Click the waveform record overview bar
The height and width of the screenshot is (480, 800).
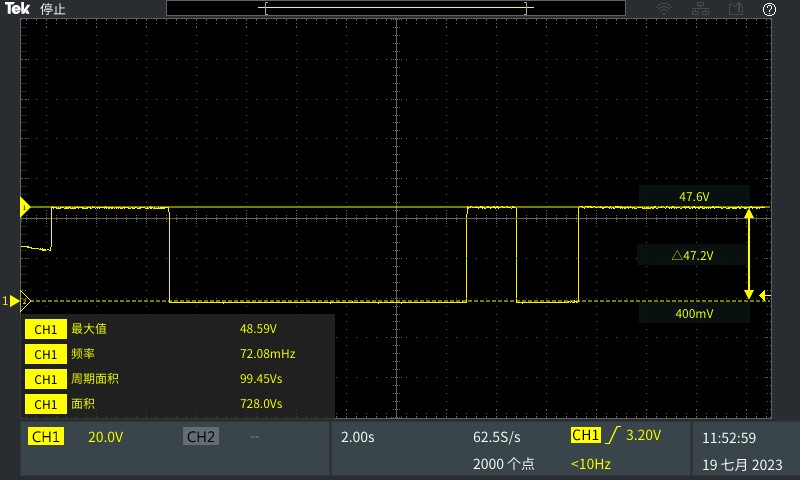(x=396, y=9)
